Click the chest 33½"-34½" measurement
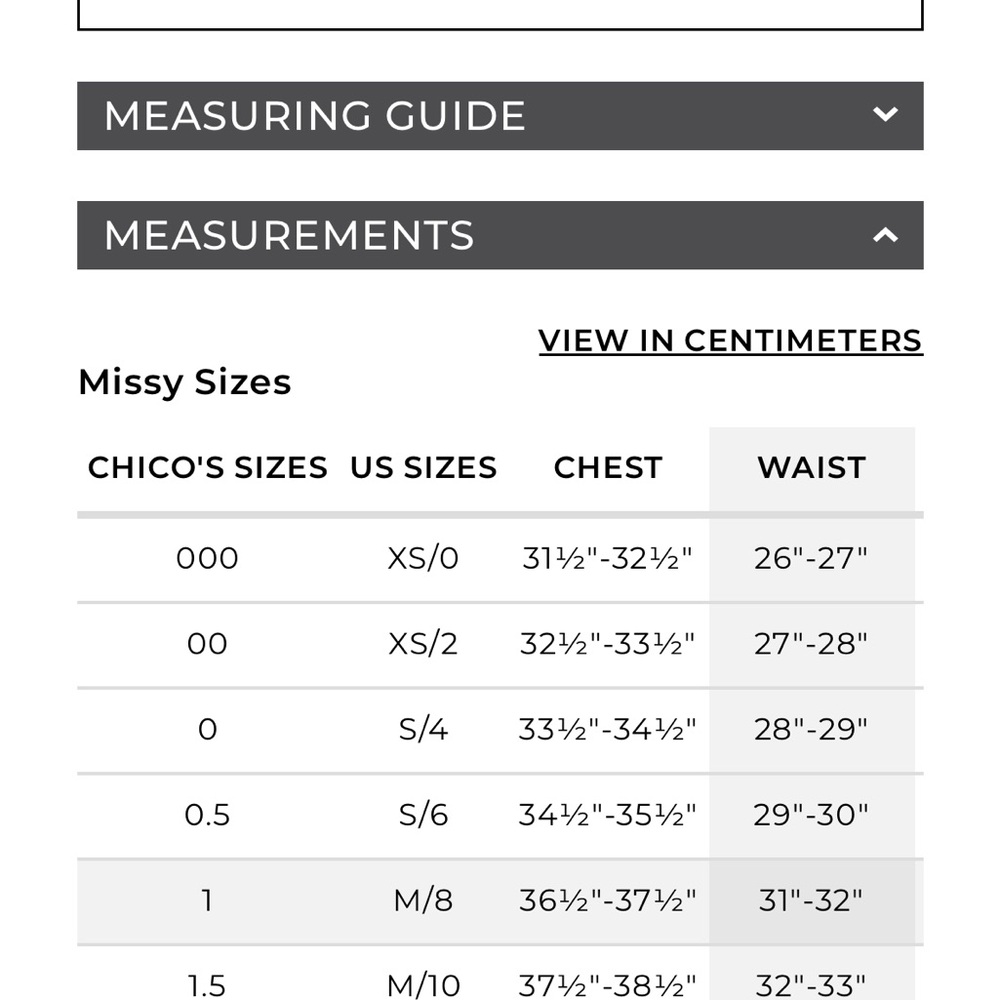Image resolution: width=1000 pixels, height=1000 pixels. pos(607,730)
